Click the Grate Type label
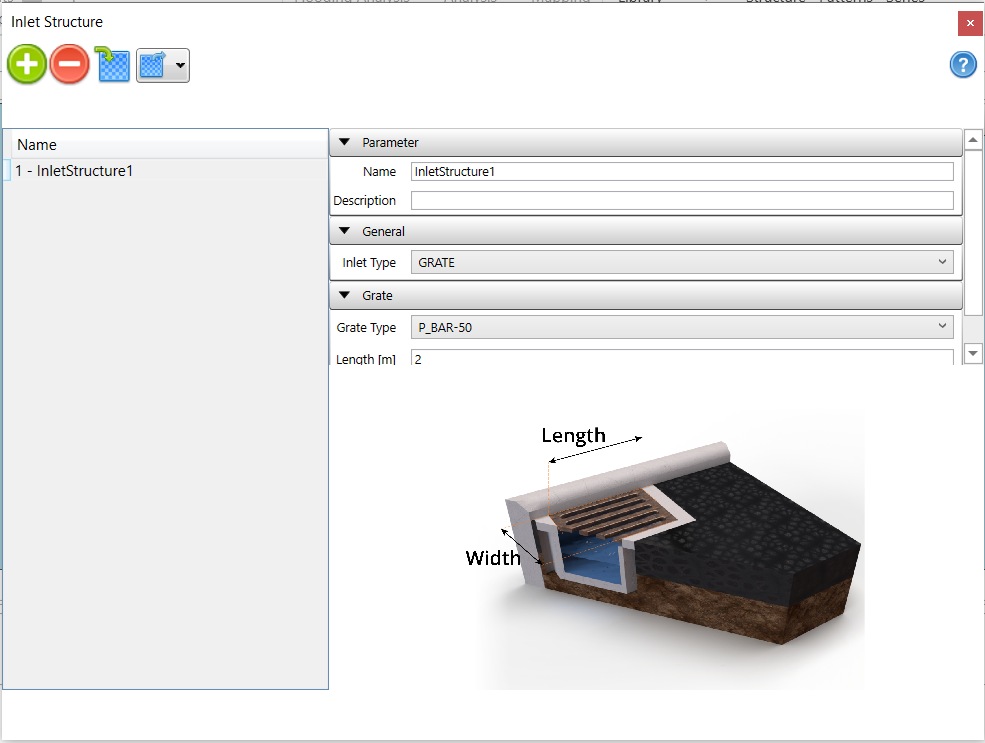The width and height of the screenshot is (985, 743). tap(366, 328)
